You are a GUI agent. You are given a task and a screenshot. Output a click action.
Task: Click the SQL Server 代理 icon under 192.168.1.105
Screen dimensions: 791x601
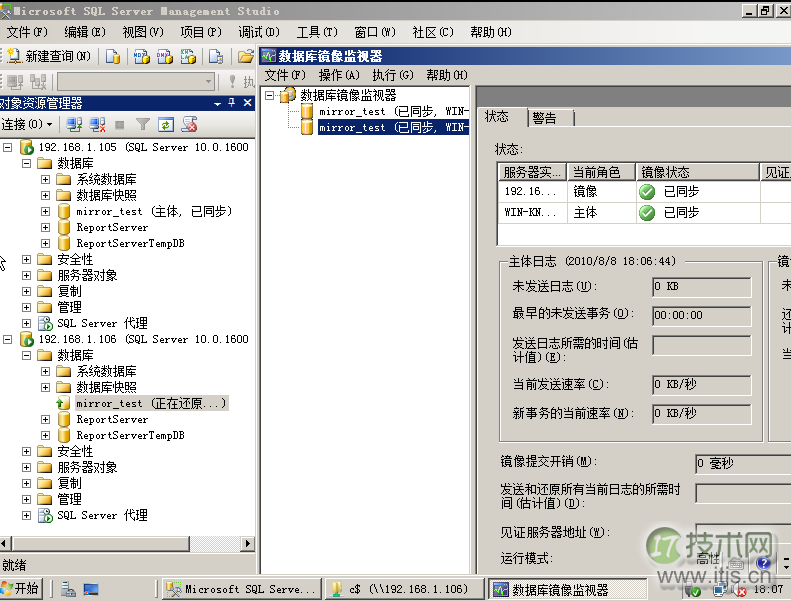45,323
